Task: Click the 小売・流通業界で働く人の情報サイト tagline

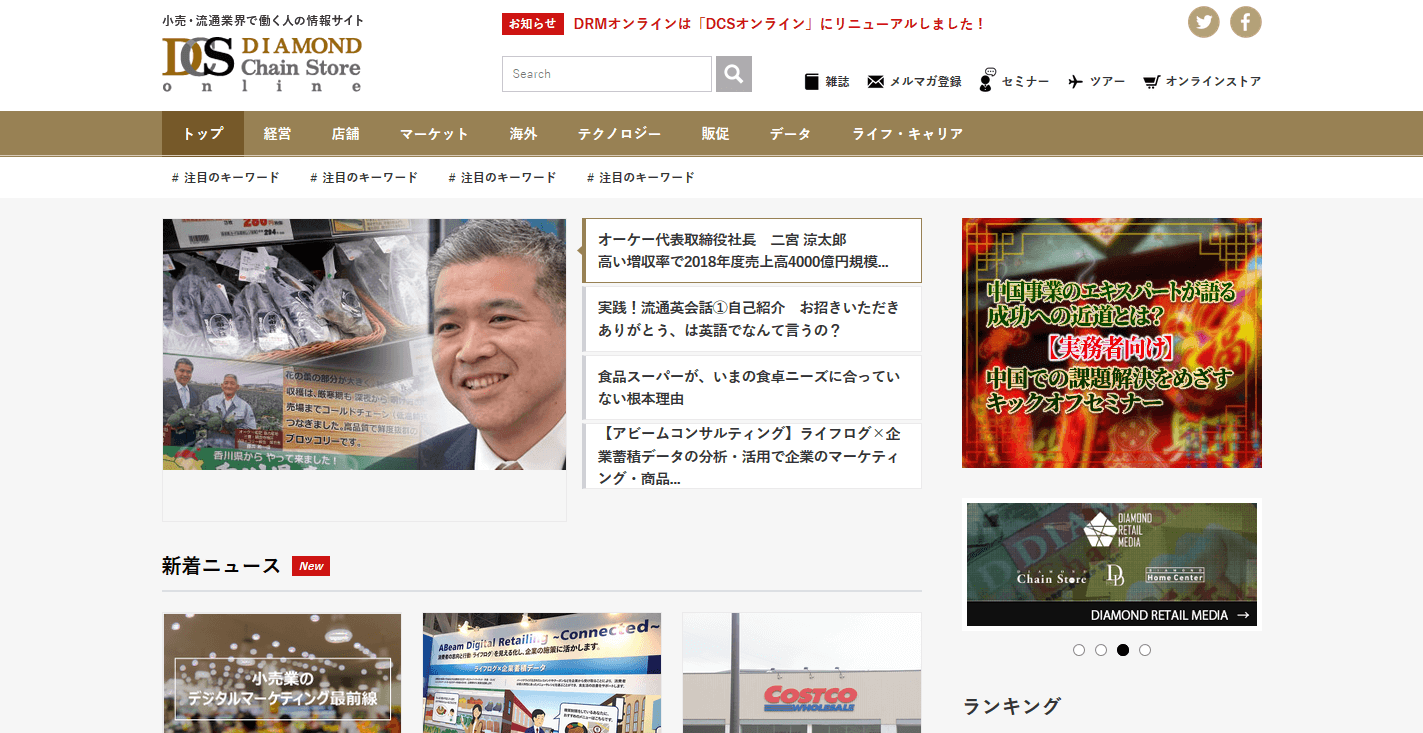Action: tap(263, 20)
